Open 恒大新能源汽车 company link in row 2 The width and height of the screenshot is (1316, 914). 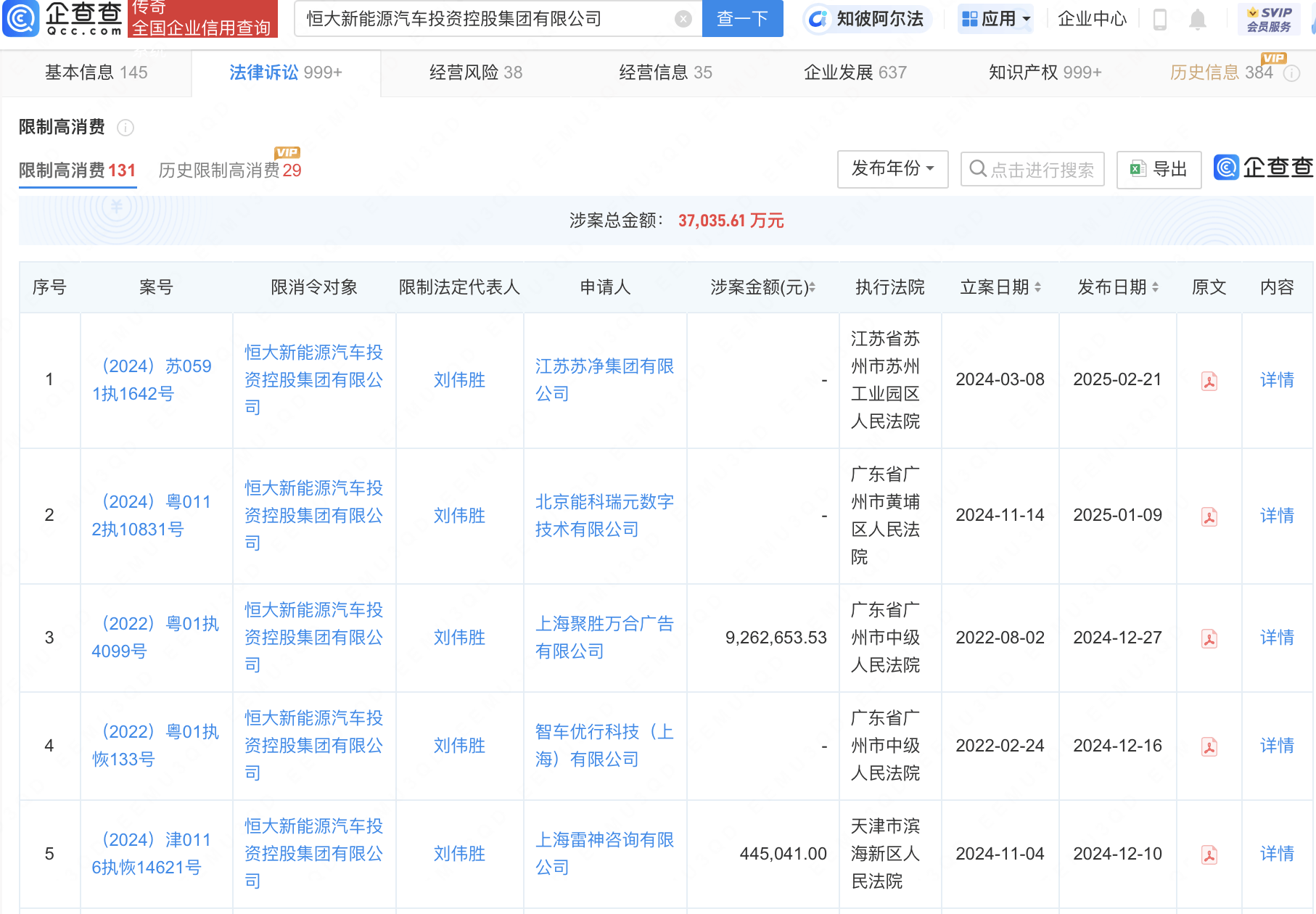coord(314,516)
